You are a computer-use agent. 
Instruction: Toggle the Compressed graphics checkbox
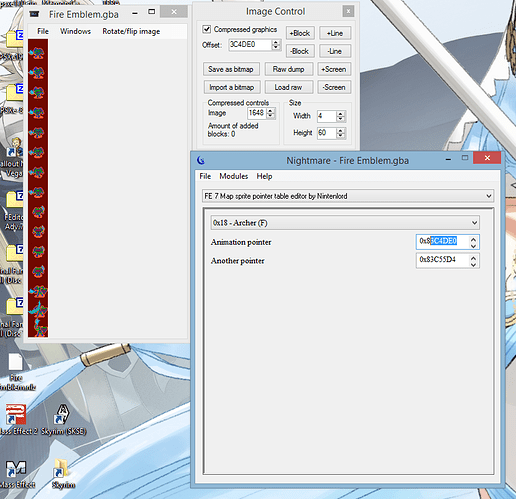click(207, 29)
